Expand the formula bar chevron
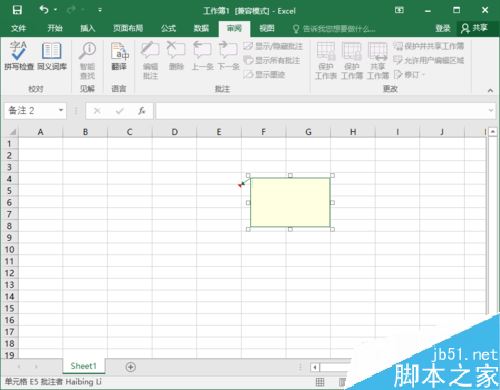 point(491,110)
